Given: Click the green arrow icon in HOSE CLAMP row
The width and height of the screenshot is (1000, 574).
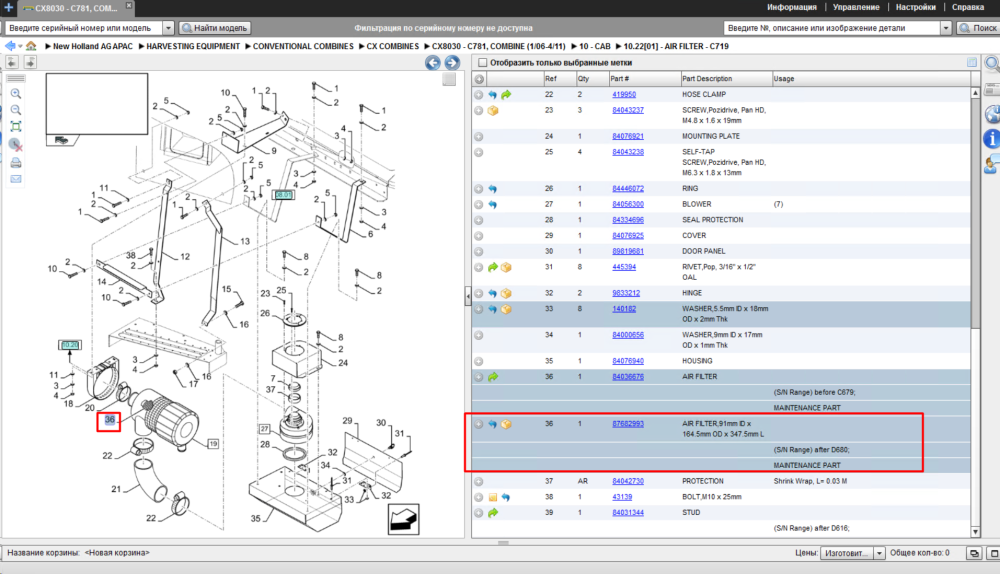Looking at the screenshot, I should coord(506,94).
